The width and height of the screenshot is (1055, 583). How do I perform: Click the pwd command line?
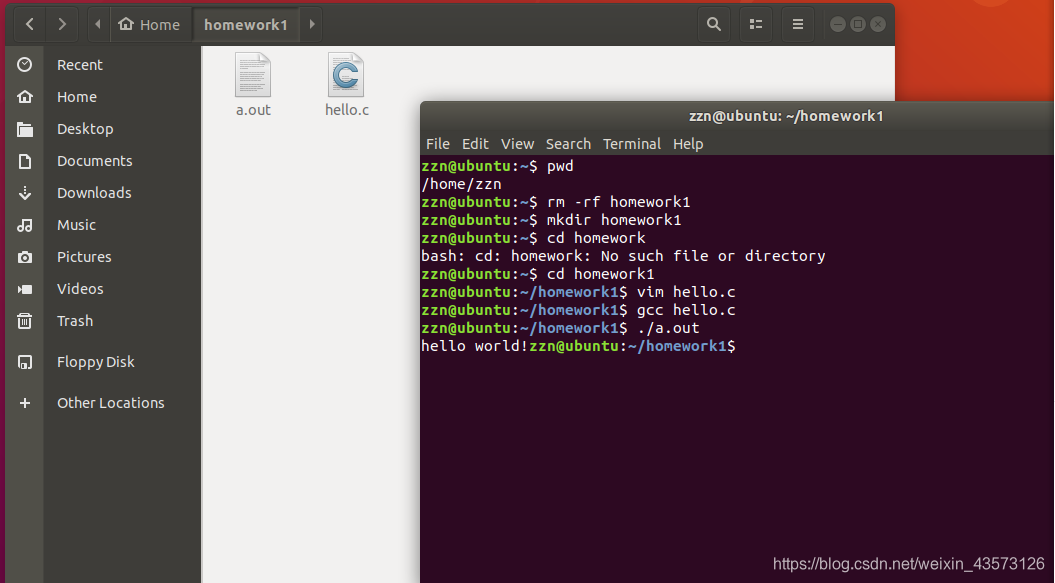tap(497, 166)
